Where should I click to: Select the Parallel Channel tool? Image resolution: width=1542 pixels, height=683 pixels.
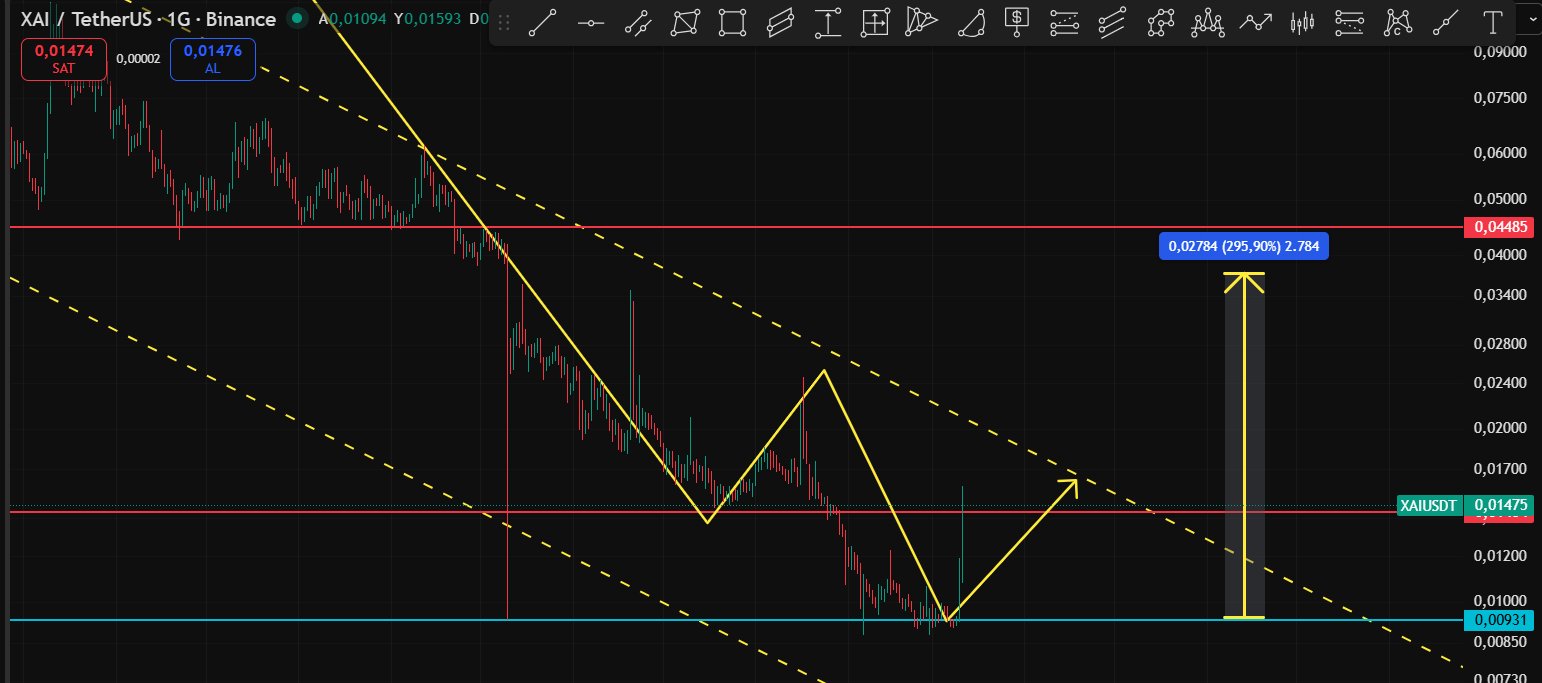(780, 22)
